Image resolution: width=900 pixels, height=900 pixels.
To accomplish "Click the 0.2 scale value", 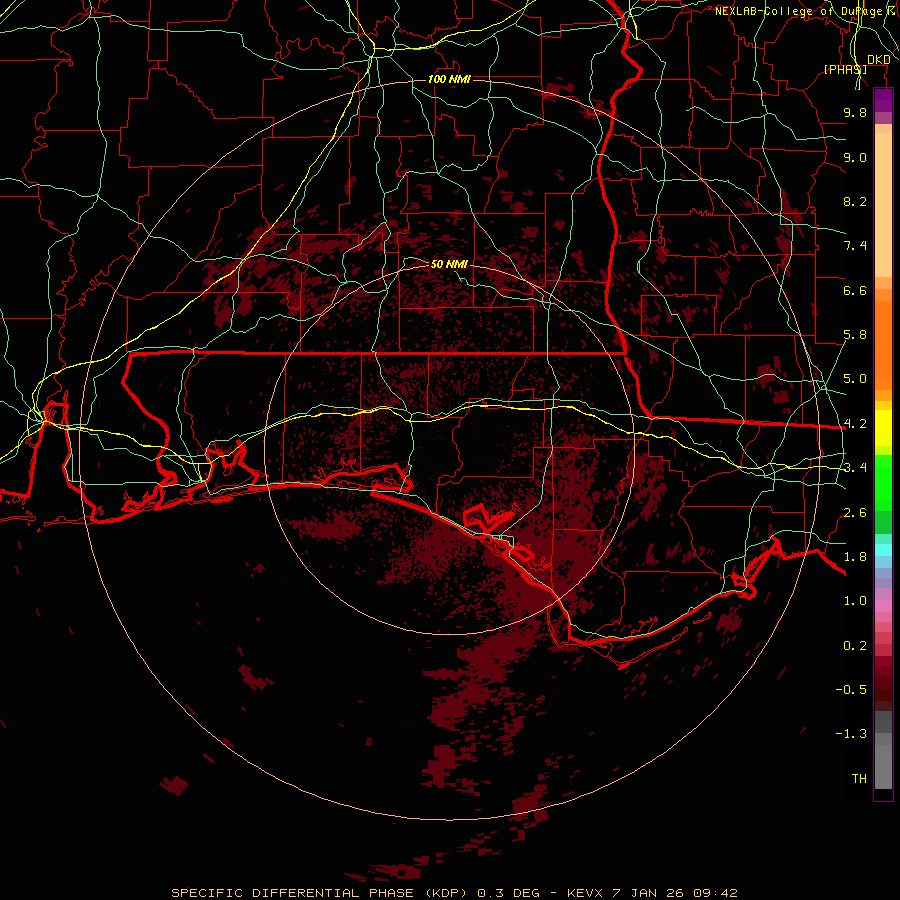I will (x=855, y=646).
